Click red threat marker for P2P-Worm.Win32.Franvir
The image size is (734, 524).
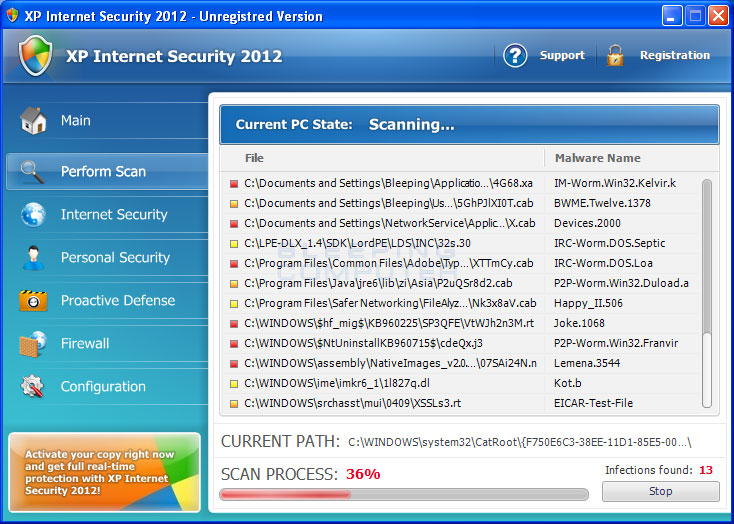click(234, 344)
